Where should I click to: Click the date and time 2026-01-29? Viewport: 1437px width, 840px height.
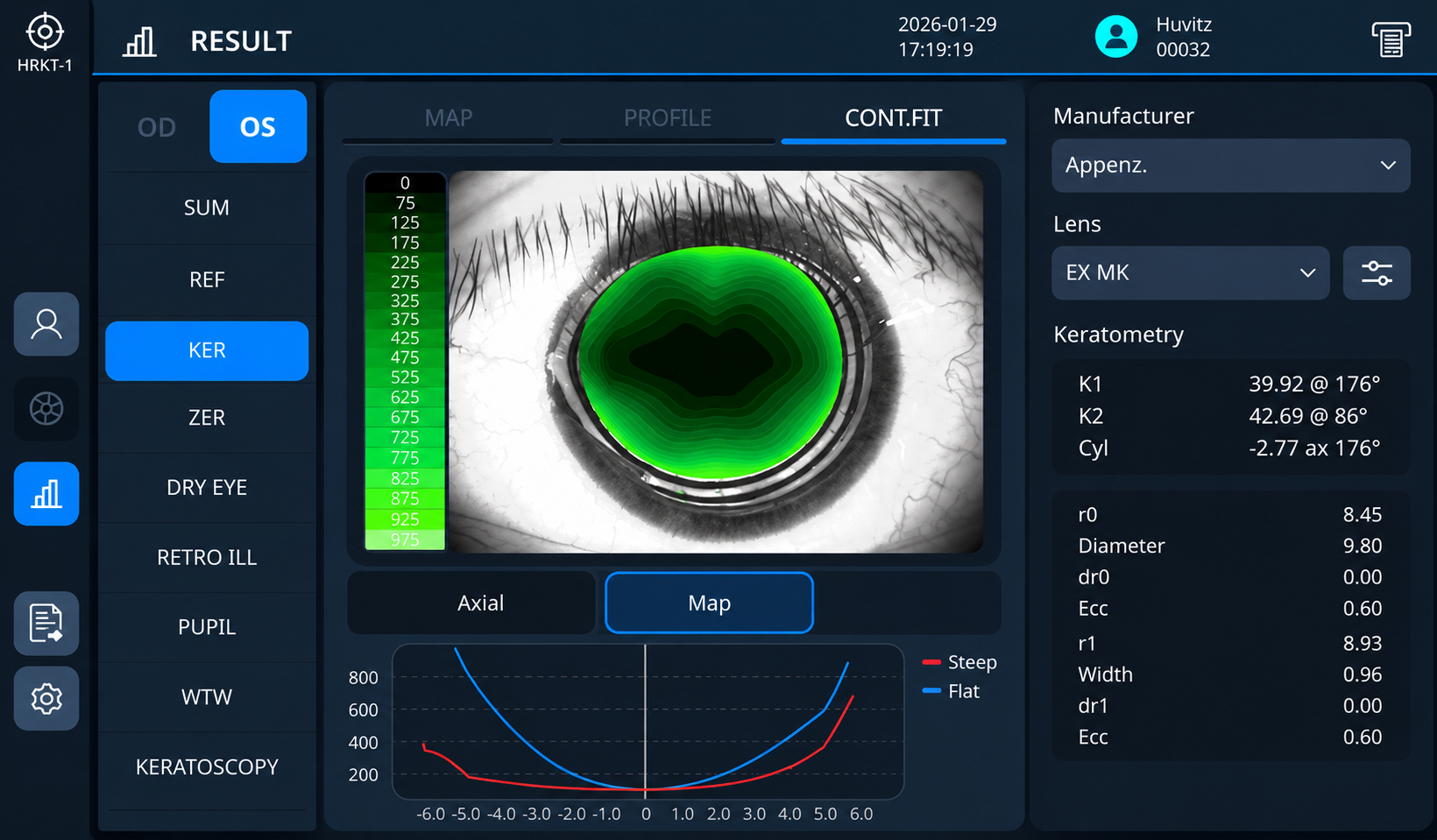click(947, 37)
